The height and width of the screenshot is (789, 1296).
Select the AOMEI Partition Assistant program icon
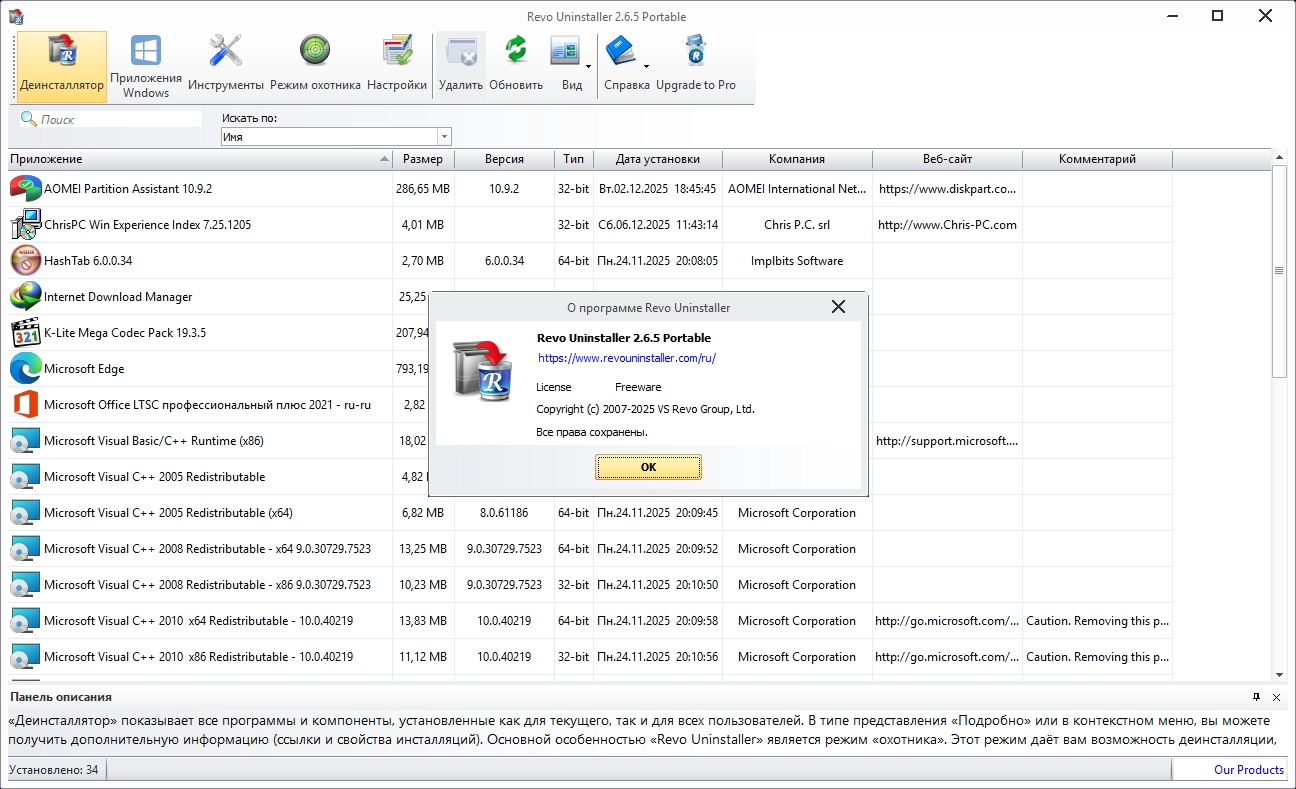25,188
